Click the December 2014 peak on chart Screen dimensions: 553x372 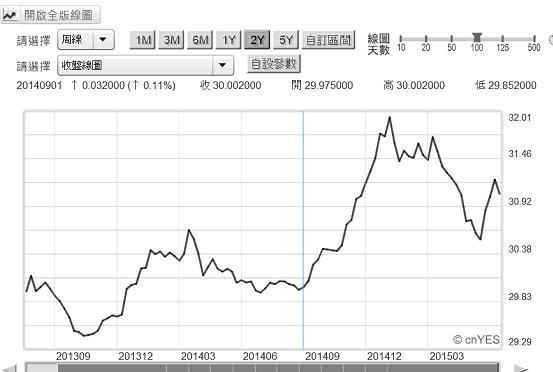(x=390, y=117)
